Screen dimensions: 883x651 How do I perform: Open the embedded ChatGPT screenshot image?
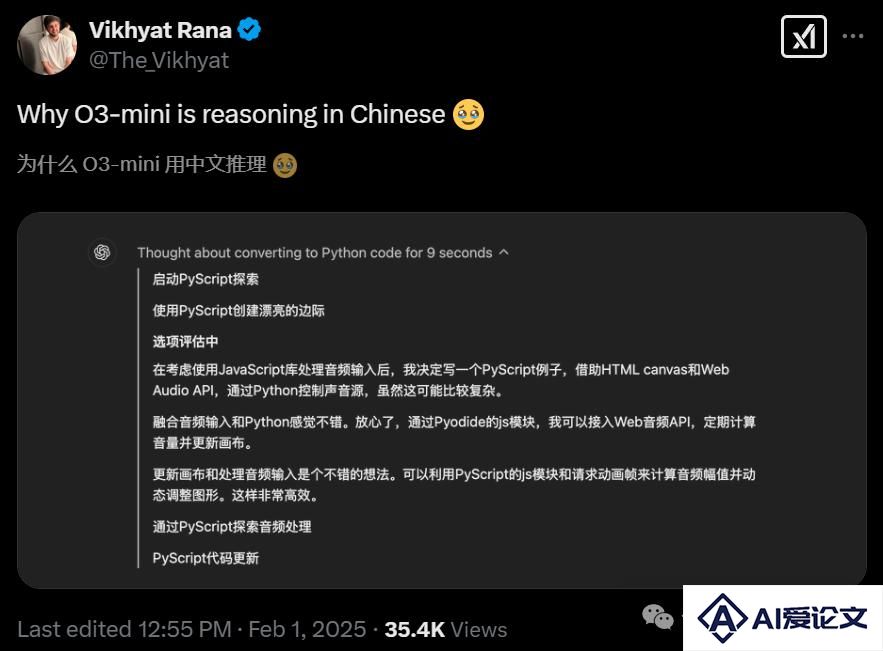pyautogui.click(x=442, y=400)
